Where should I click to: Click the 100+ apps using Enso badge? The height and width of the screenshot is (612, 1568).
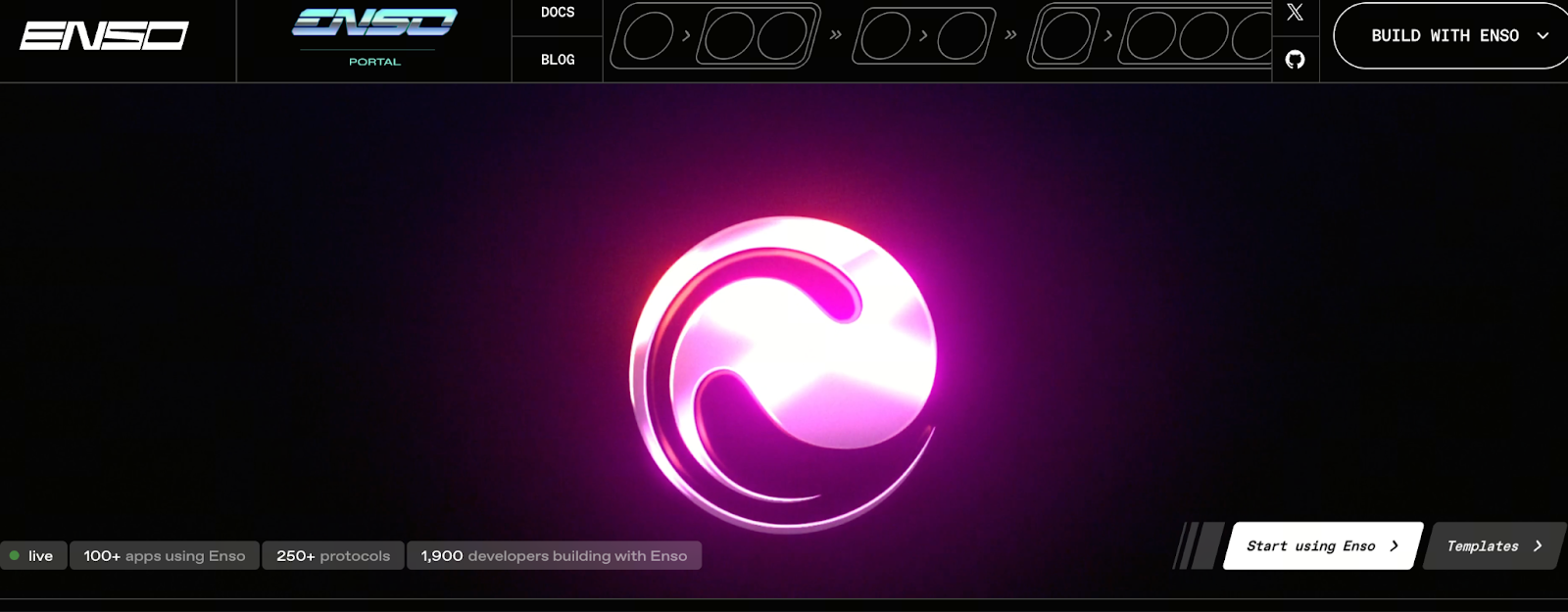(165, 555)
